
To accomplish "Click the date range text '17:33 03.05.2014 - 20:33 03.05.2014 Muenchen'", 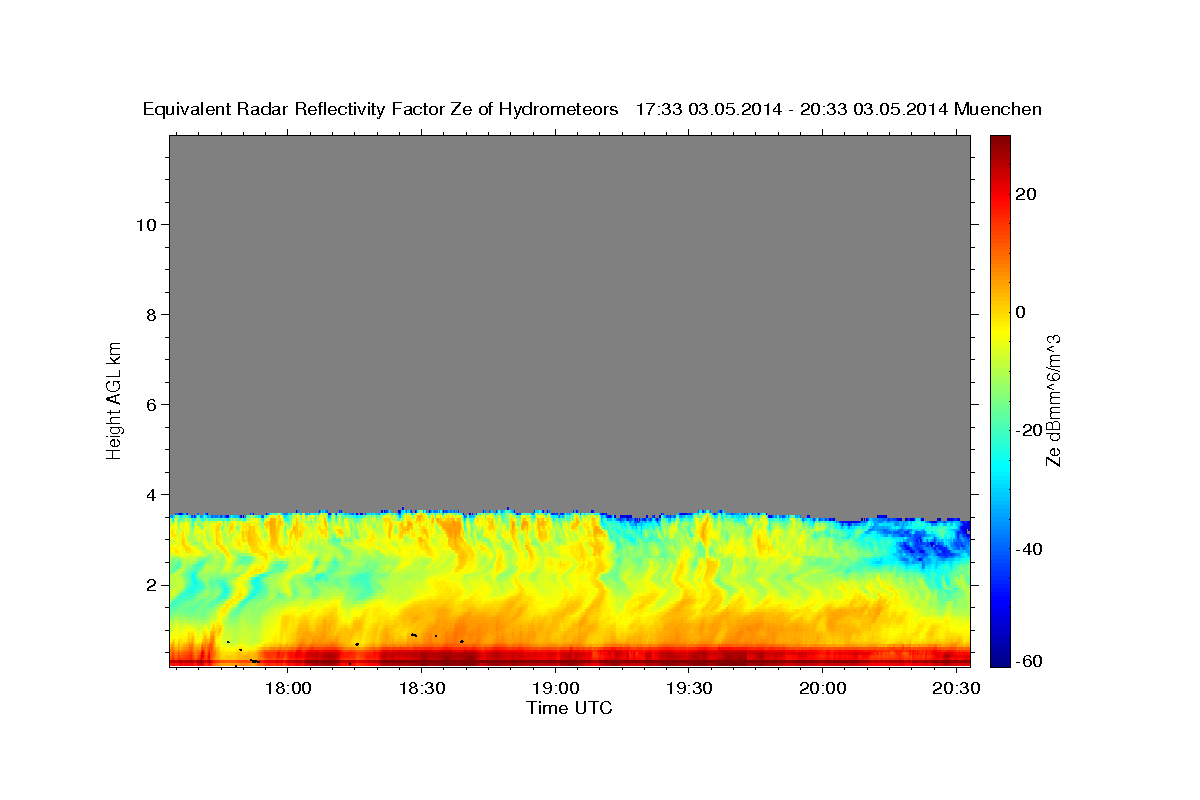I will click(839, 109).
